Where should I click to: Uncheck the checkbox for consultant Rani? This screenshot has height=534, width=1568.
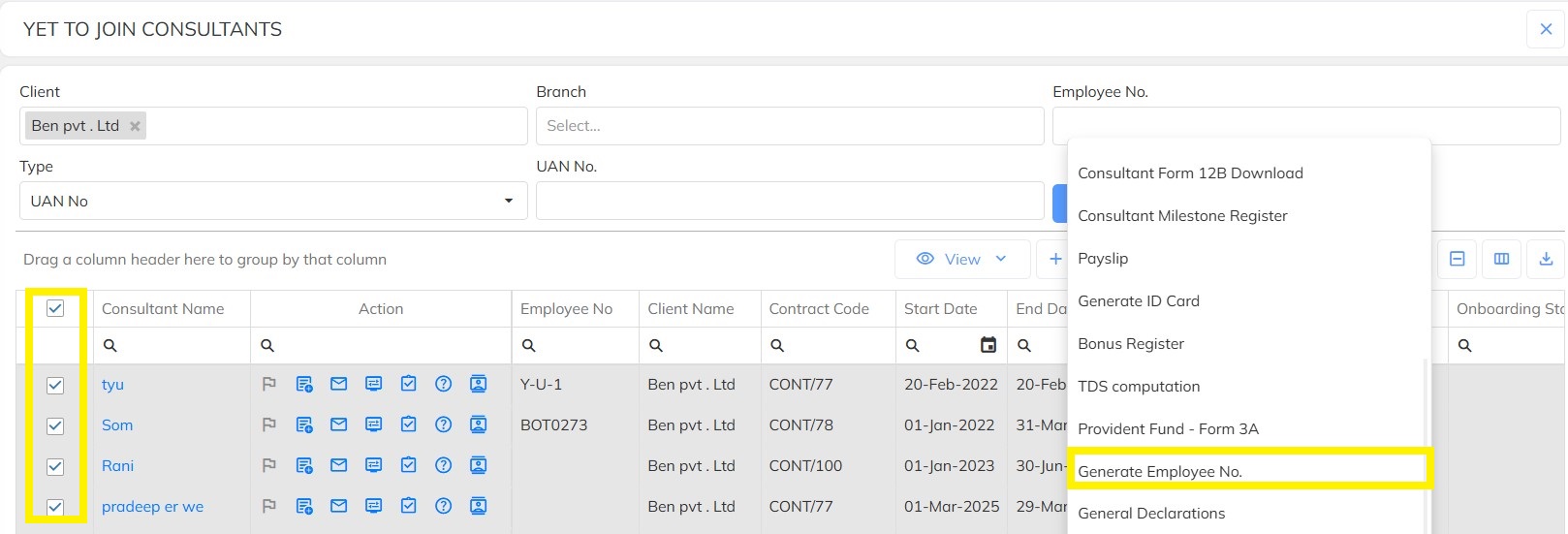click(x=55, y=466)
